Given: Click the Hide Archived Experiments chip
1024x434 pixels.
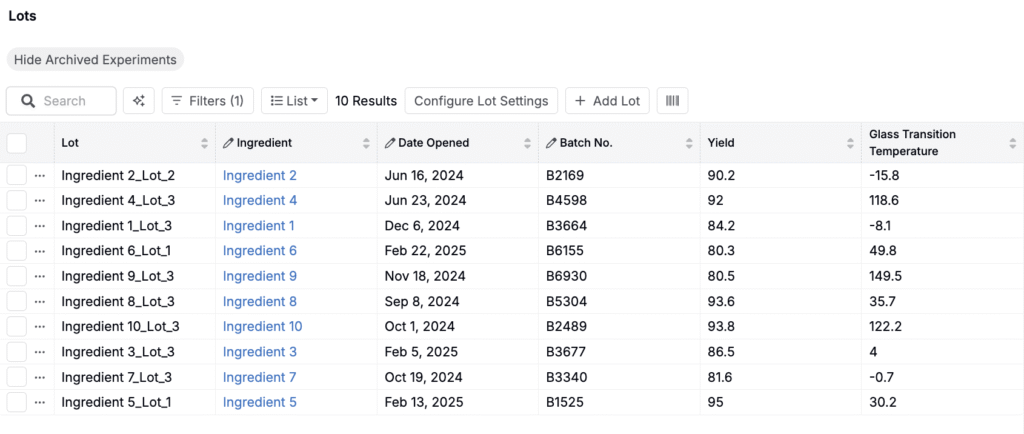Looking at the screenshot, I should tap(95, 60).
